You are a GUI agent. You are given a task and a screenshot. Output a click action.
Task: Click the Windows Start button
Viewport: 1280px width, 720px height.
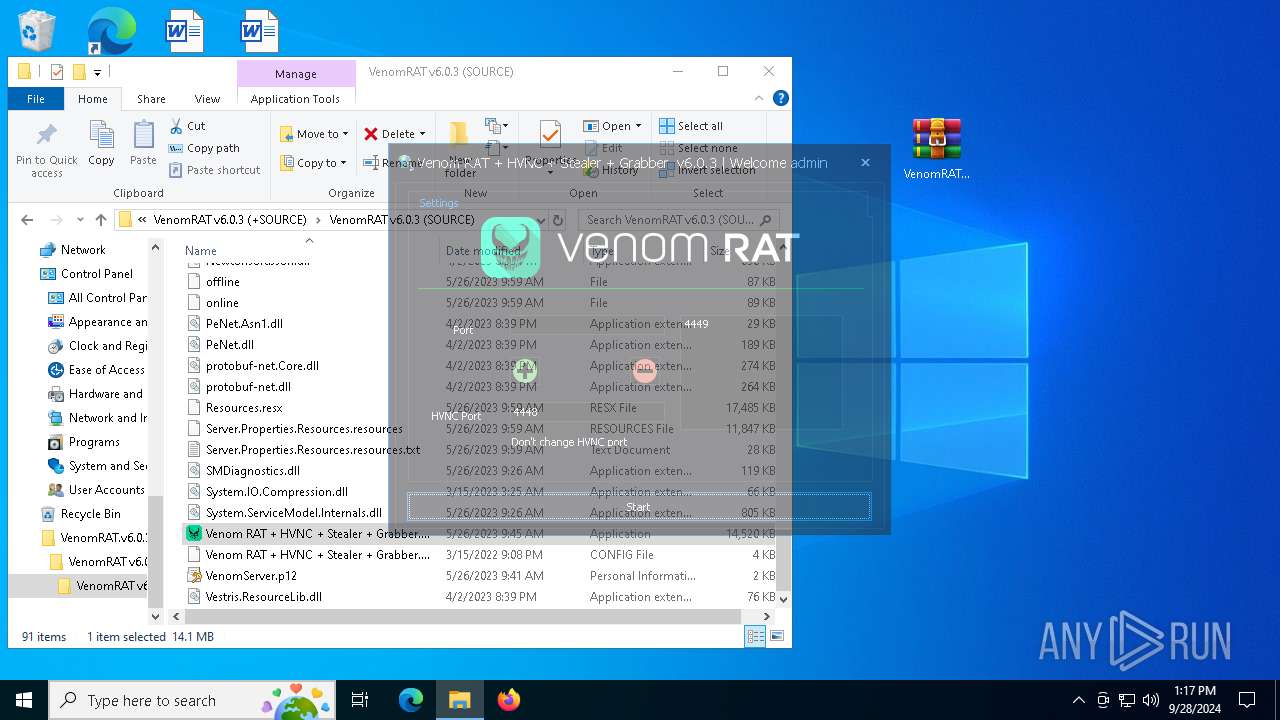24,700
